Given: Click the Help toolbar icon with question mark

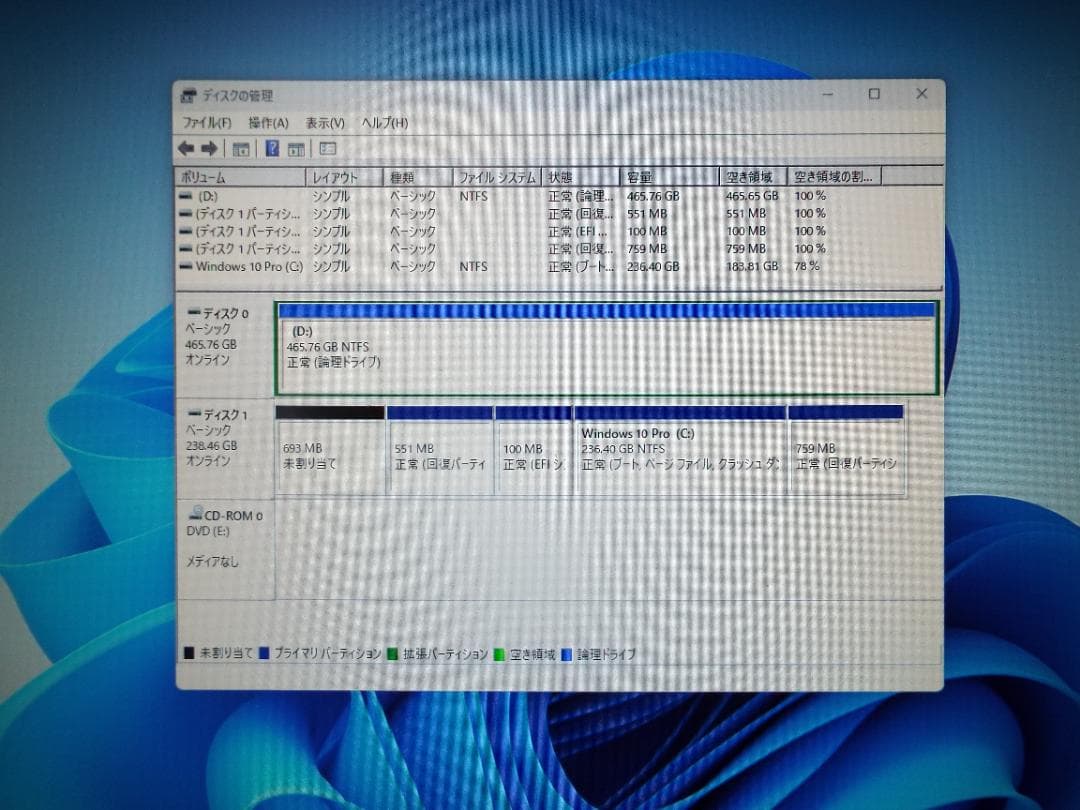Looking at the screenshot, I should [271, 148].
